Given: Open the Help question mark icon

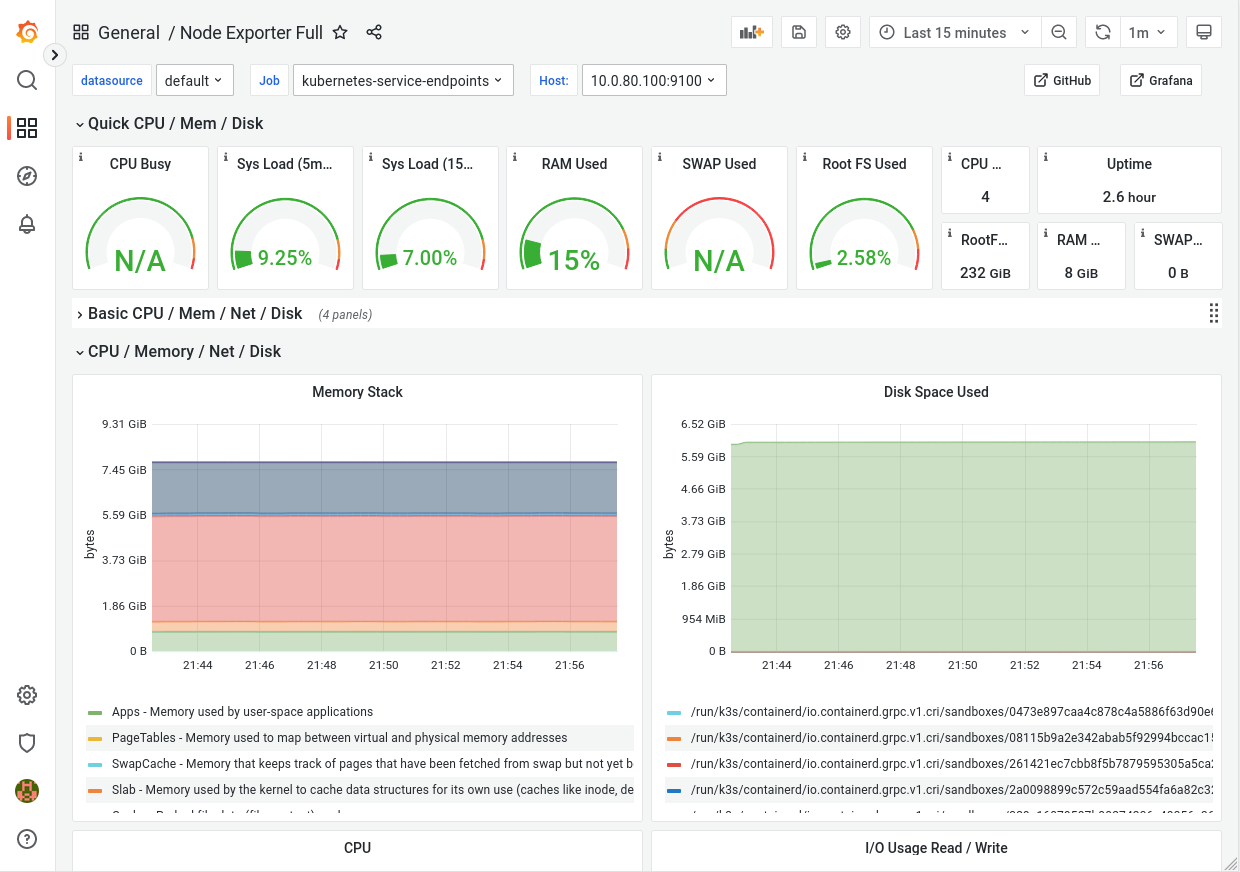Looking at the screenshot, I should click(27, 839).
